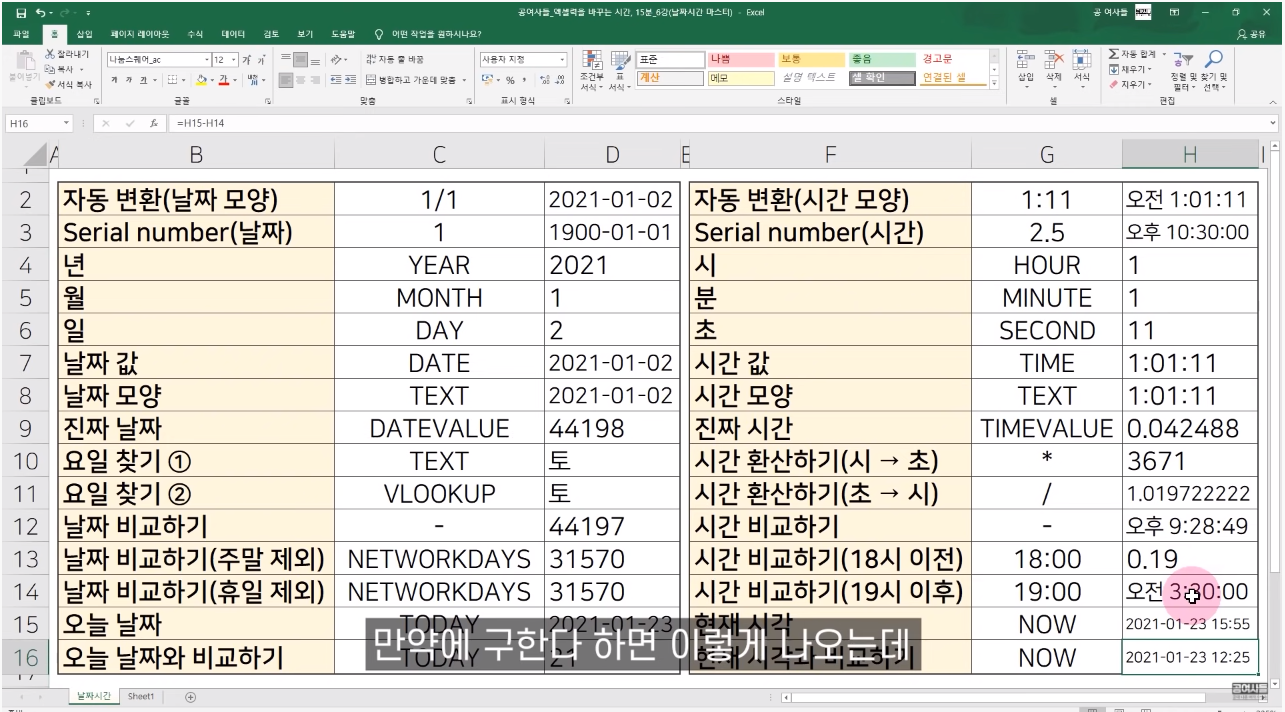This screenshot has width=1285, height=712.
Task: Cut selection with 잘라내기
Action: [x=66, y=54]
